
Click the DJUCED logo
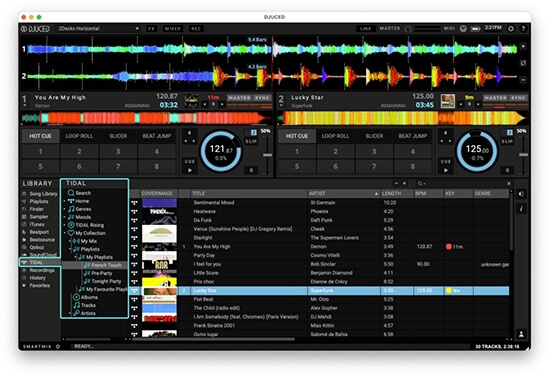click(35, 29)
